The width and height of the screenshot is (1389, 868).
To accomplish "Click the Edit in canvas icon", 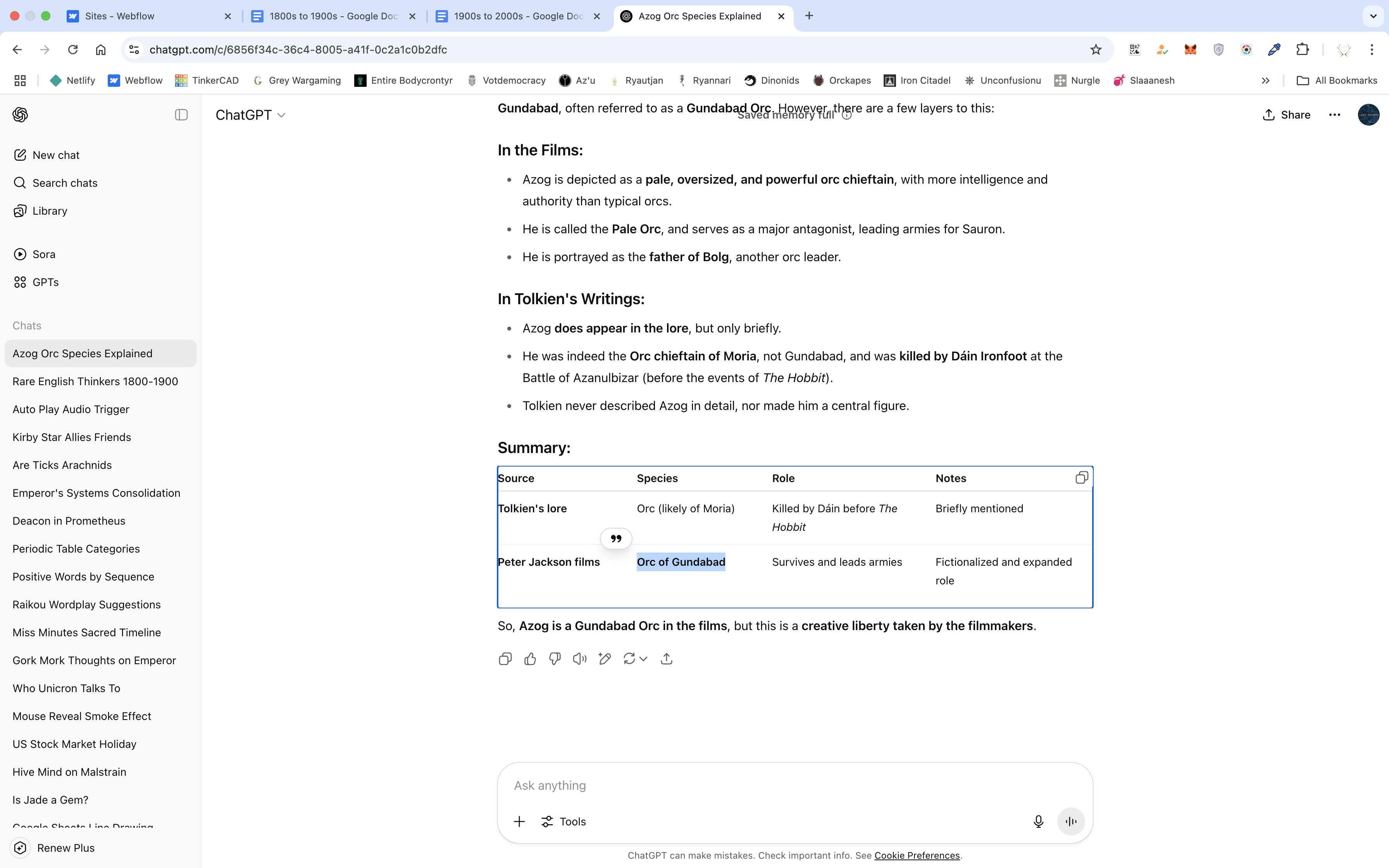I will [x=604, y=658].
